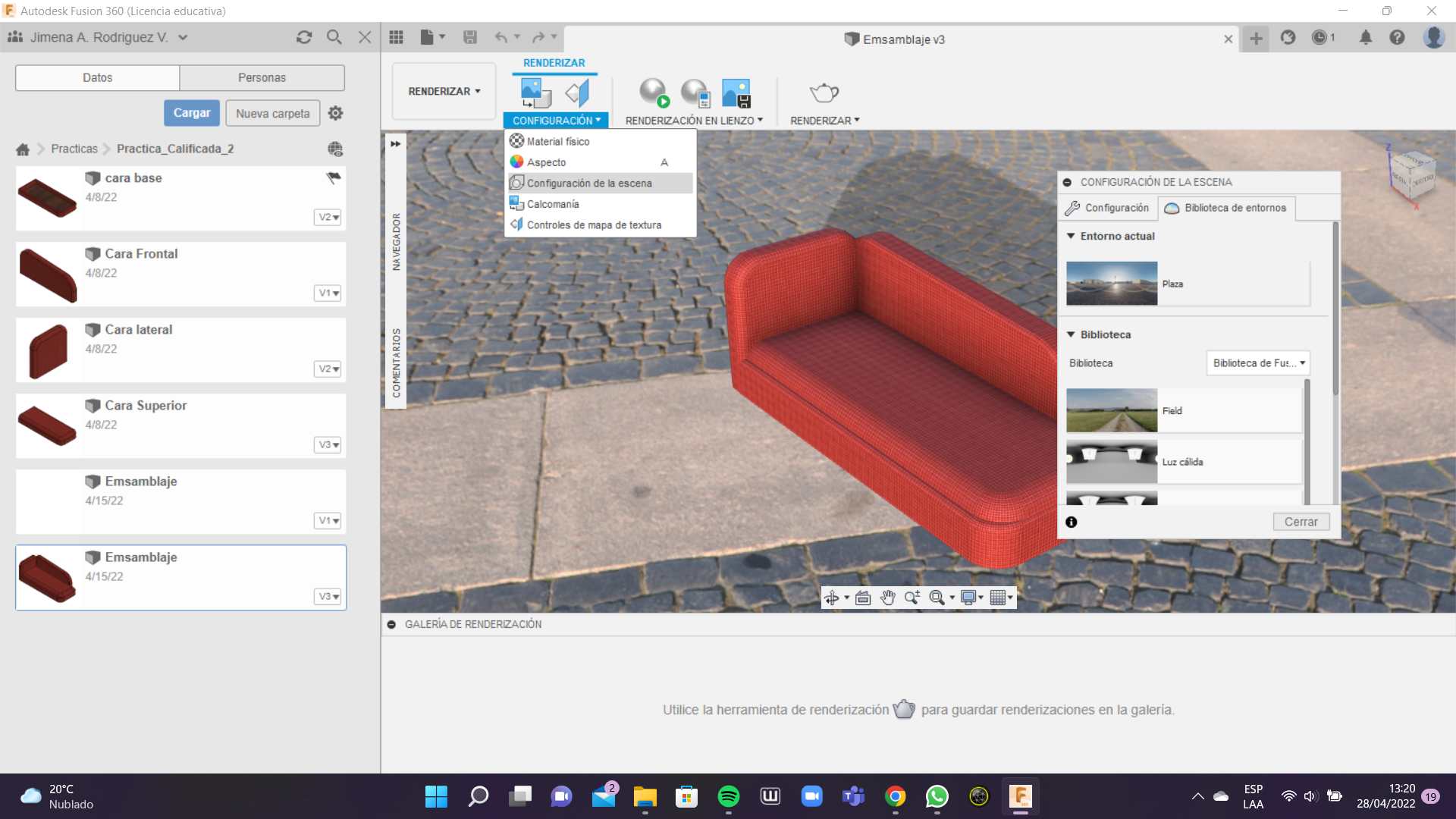The width and height of the screenshot is (1456, 819).
Task: Undo the last action
Action: (x=501, y=37)
